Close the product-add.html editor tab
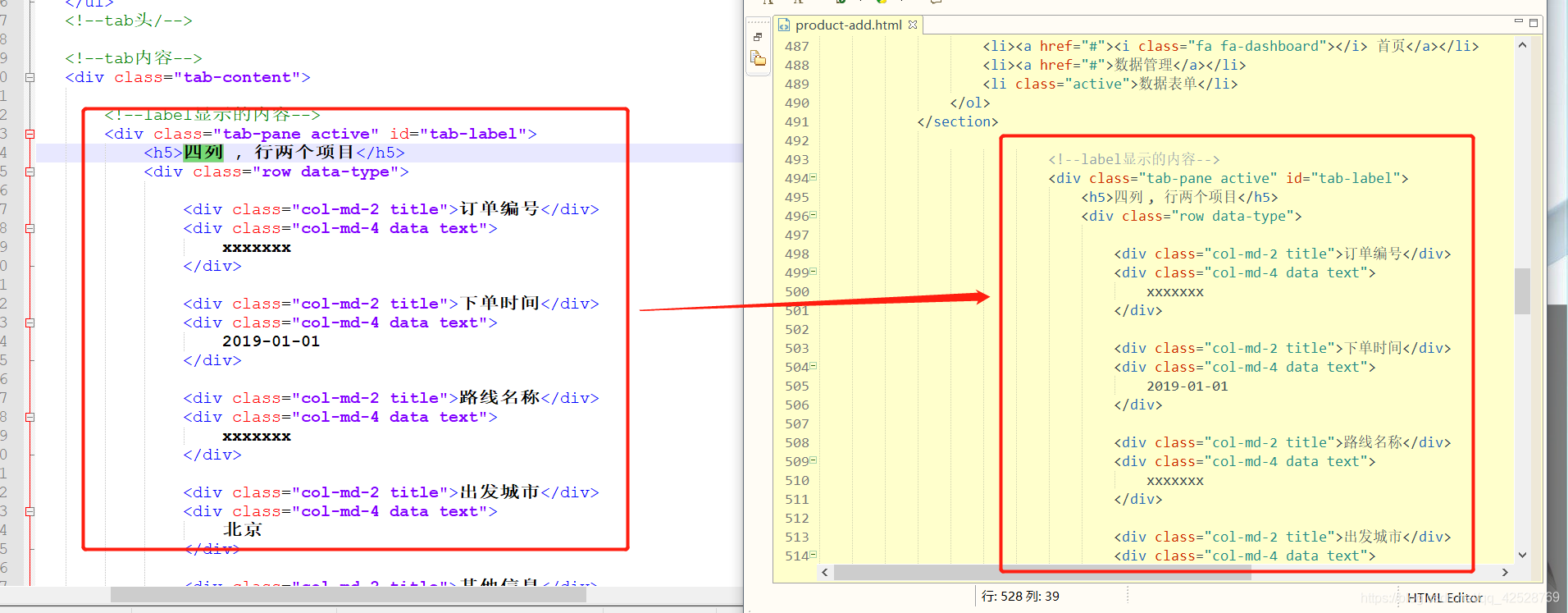Screen dimensions: 1568x613 tap(913, 25)
